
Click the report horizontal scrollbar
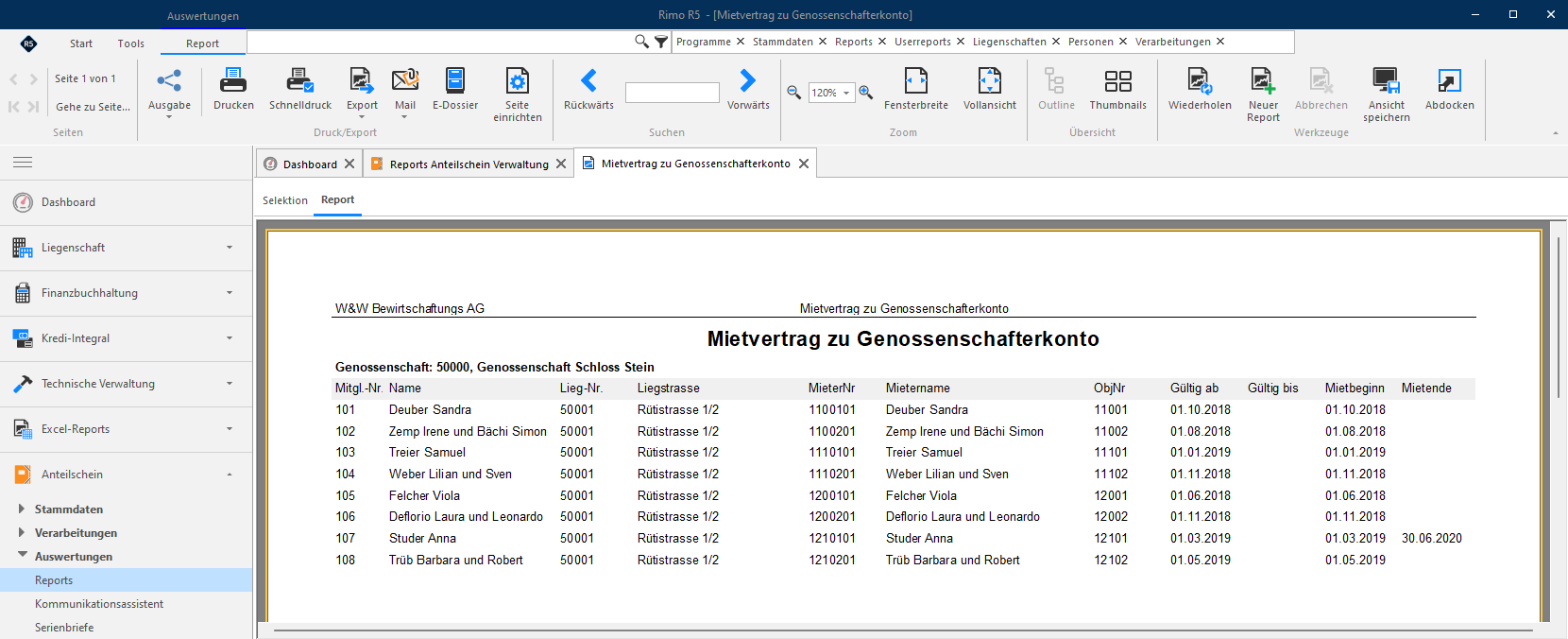click(902, 630)
